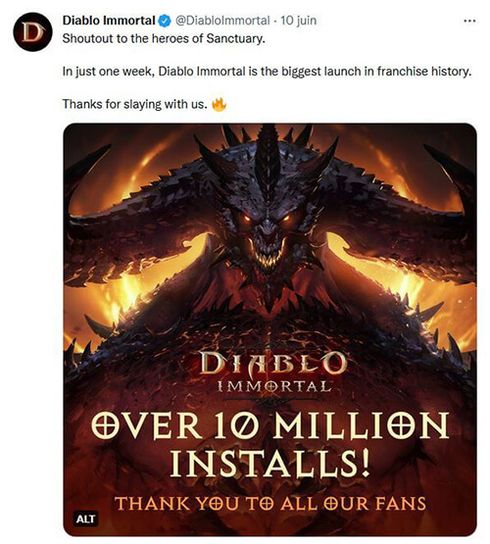Open the three-dot more options menu
The image size is (490, 544).
click(469, 21)
